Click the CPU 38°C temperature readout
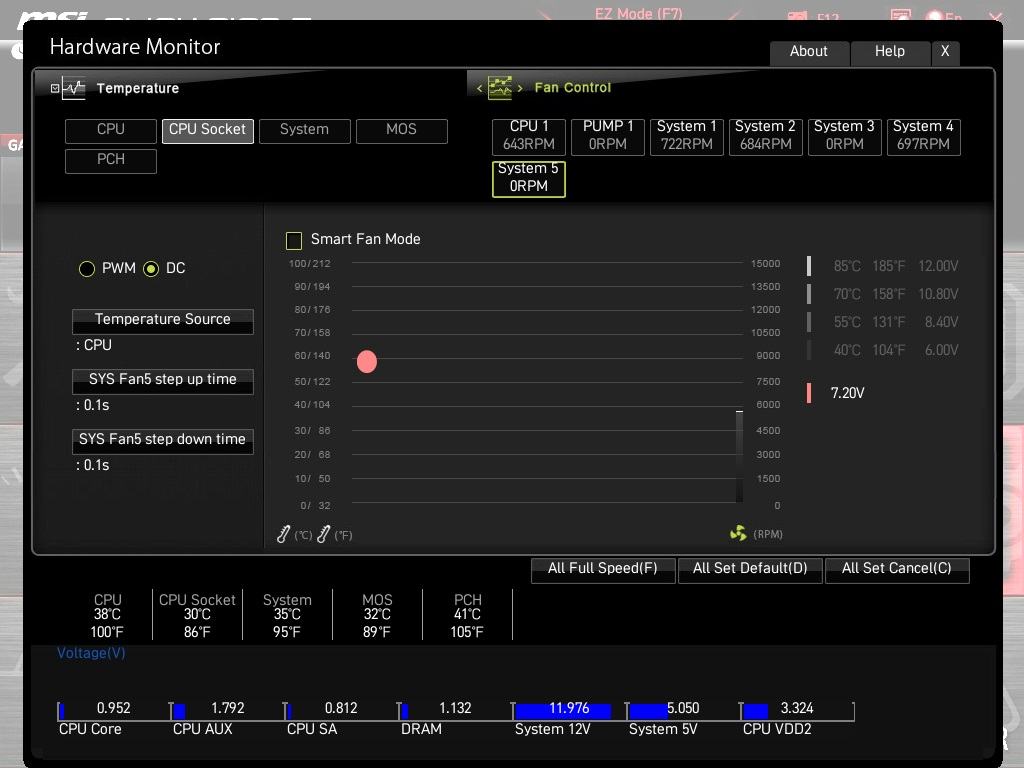 pos(107,615)
